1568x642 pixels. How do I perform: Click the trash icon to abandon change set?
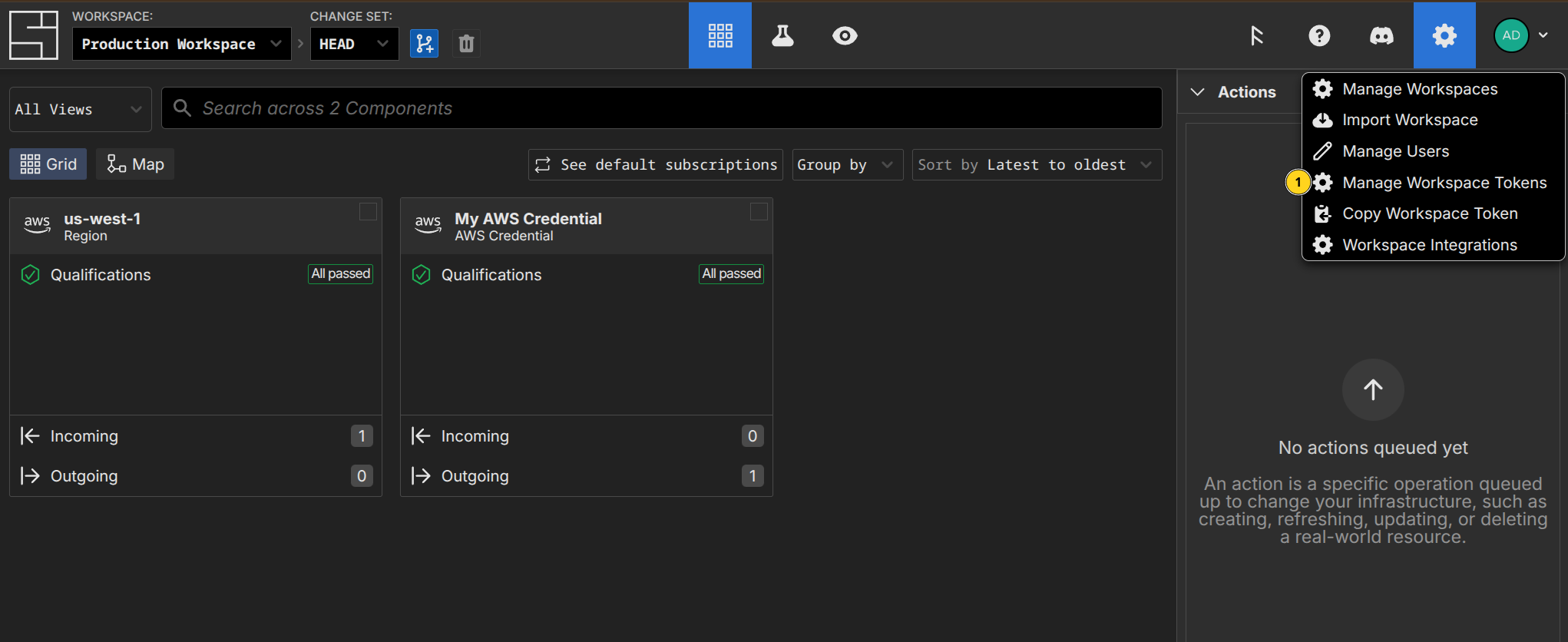tap(466, 44)
